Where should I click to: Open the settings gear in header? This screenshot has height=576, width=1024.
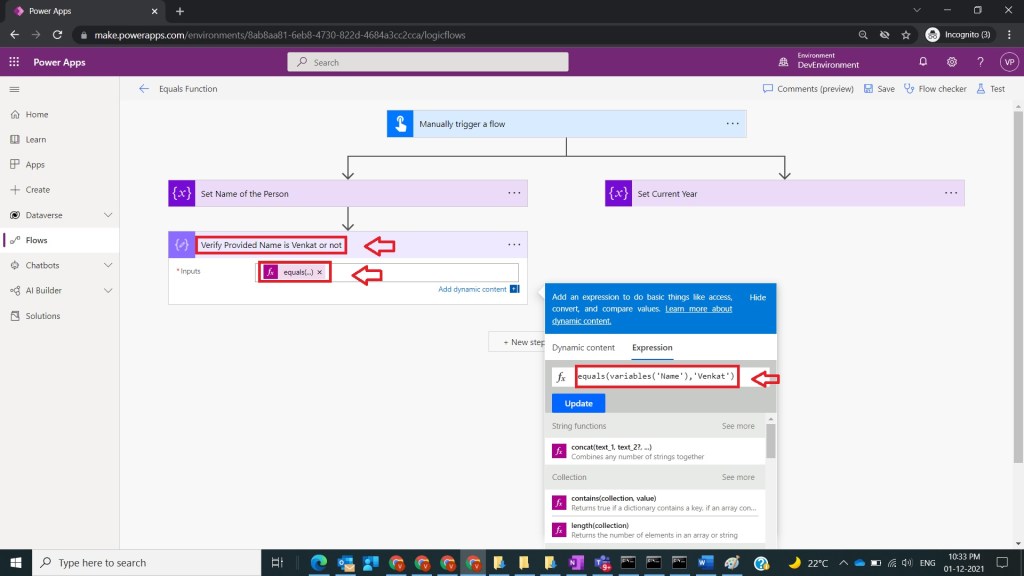tap(952, 62)
